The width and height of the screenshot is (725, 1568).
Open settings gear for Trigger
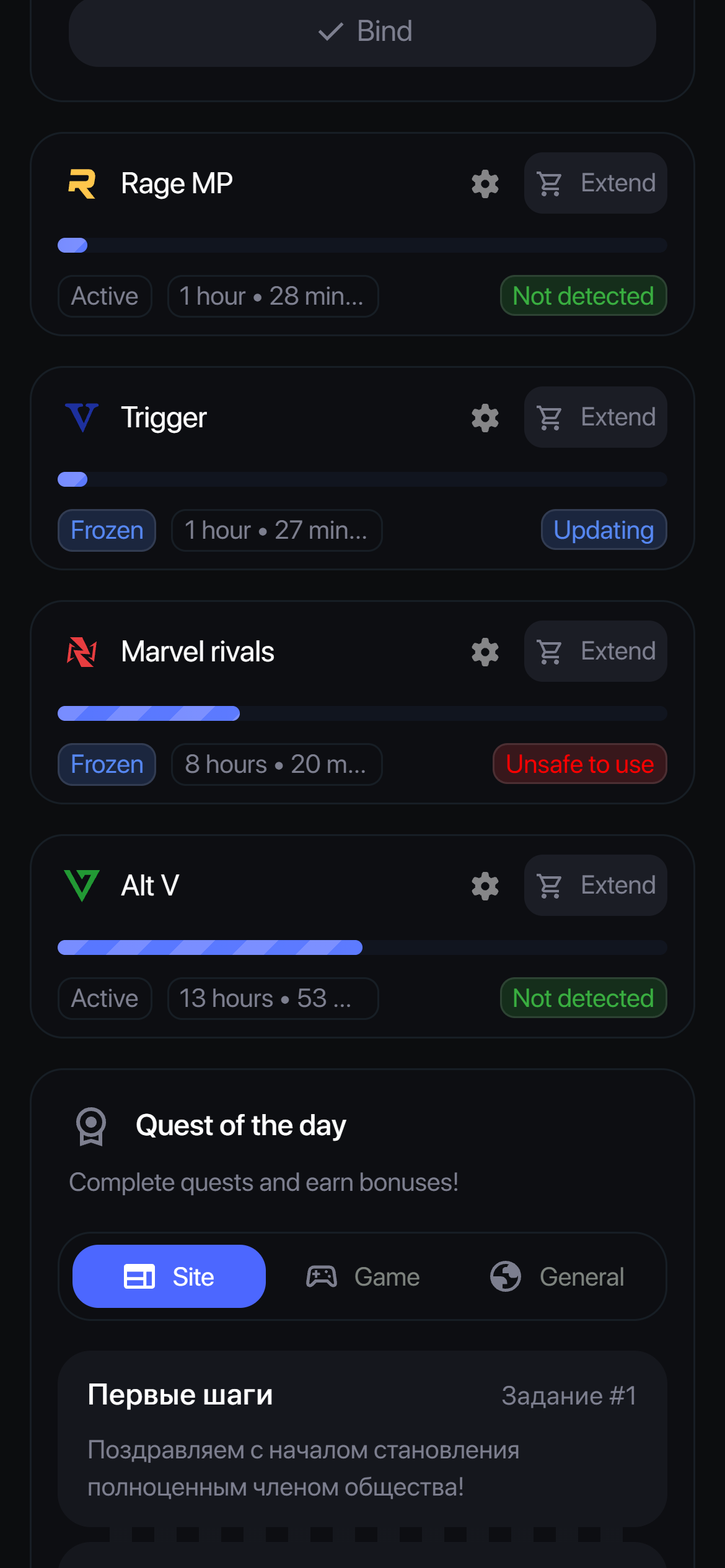485,418
